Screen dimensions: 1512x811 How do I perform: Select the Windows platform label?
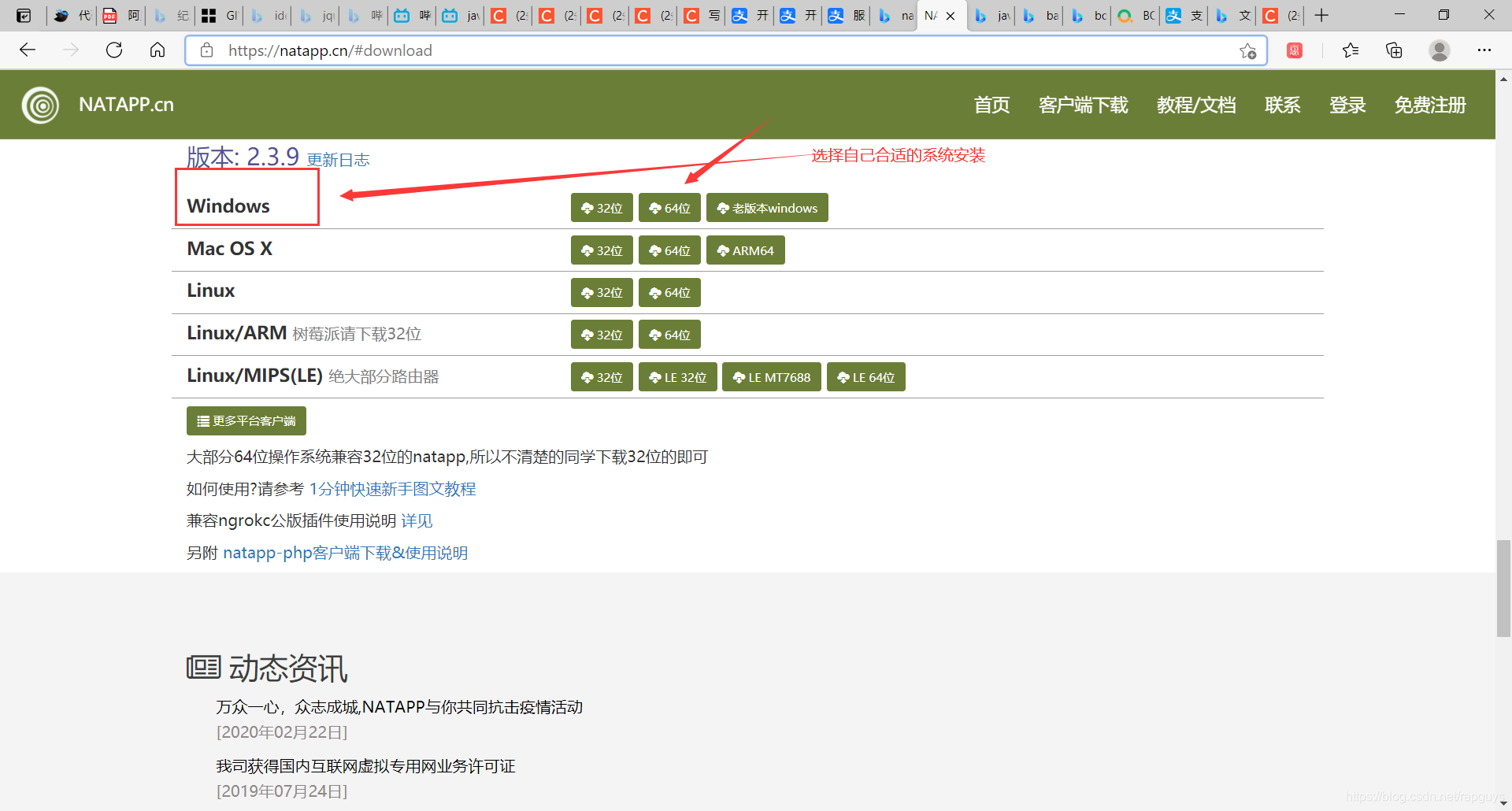[x=228, y=206]
